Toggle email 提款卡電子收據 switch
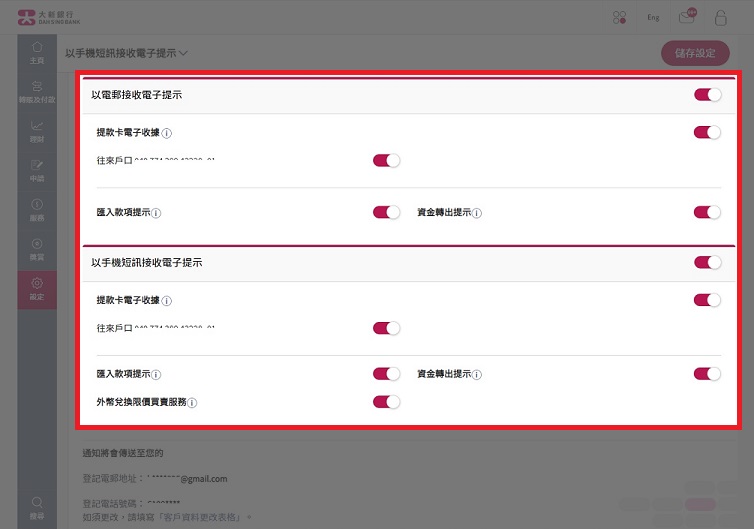Screen dimensions: 754x529 point(707,132)
